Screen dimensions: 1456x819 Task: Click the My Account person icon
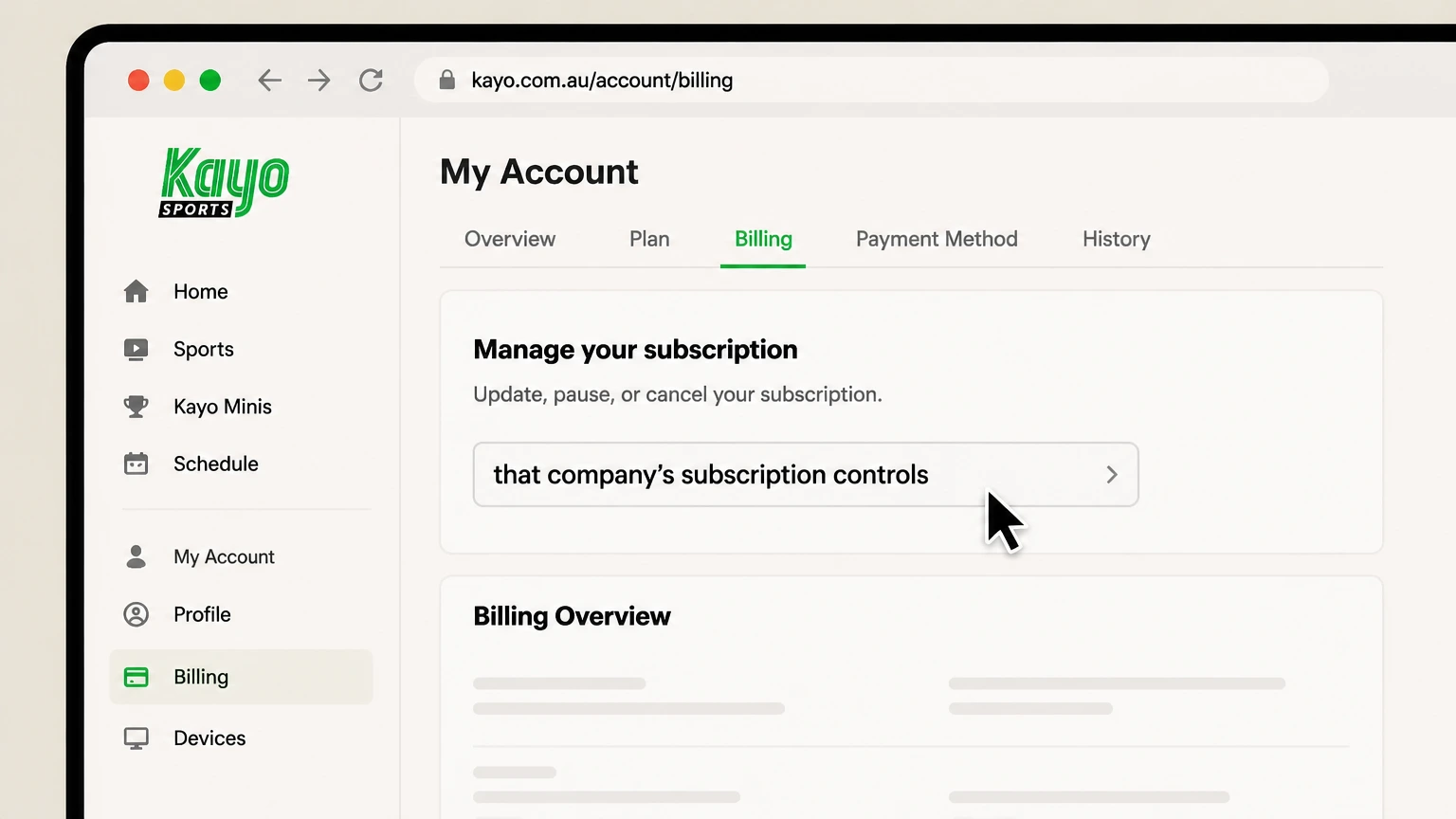136,556
